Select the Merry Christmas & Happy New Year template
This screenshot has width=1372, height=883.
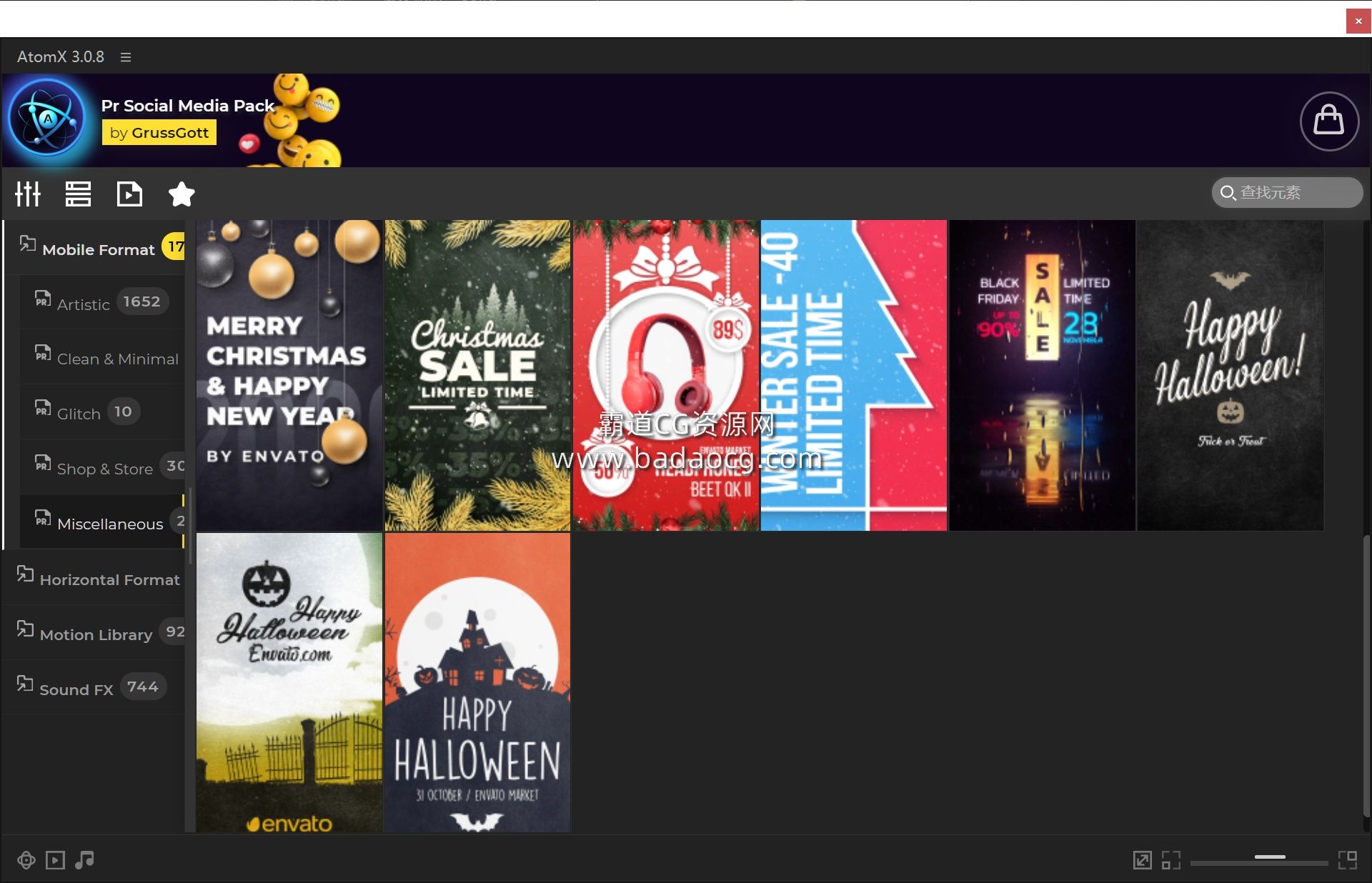tap(289, 375)
